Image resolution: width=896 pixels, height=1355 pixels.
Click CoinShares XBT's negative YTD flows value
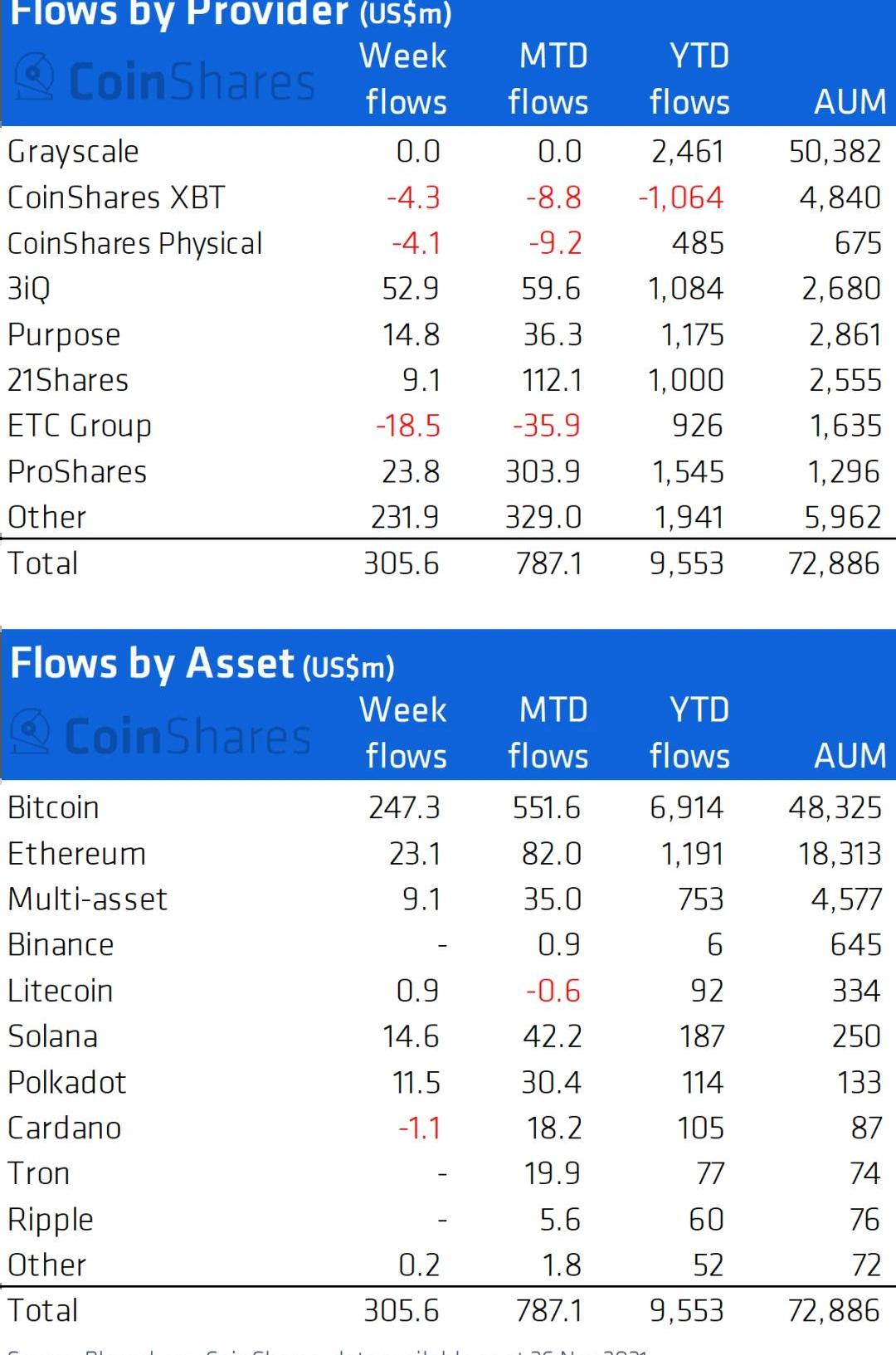click(x=680, y=198)
